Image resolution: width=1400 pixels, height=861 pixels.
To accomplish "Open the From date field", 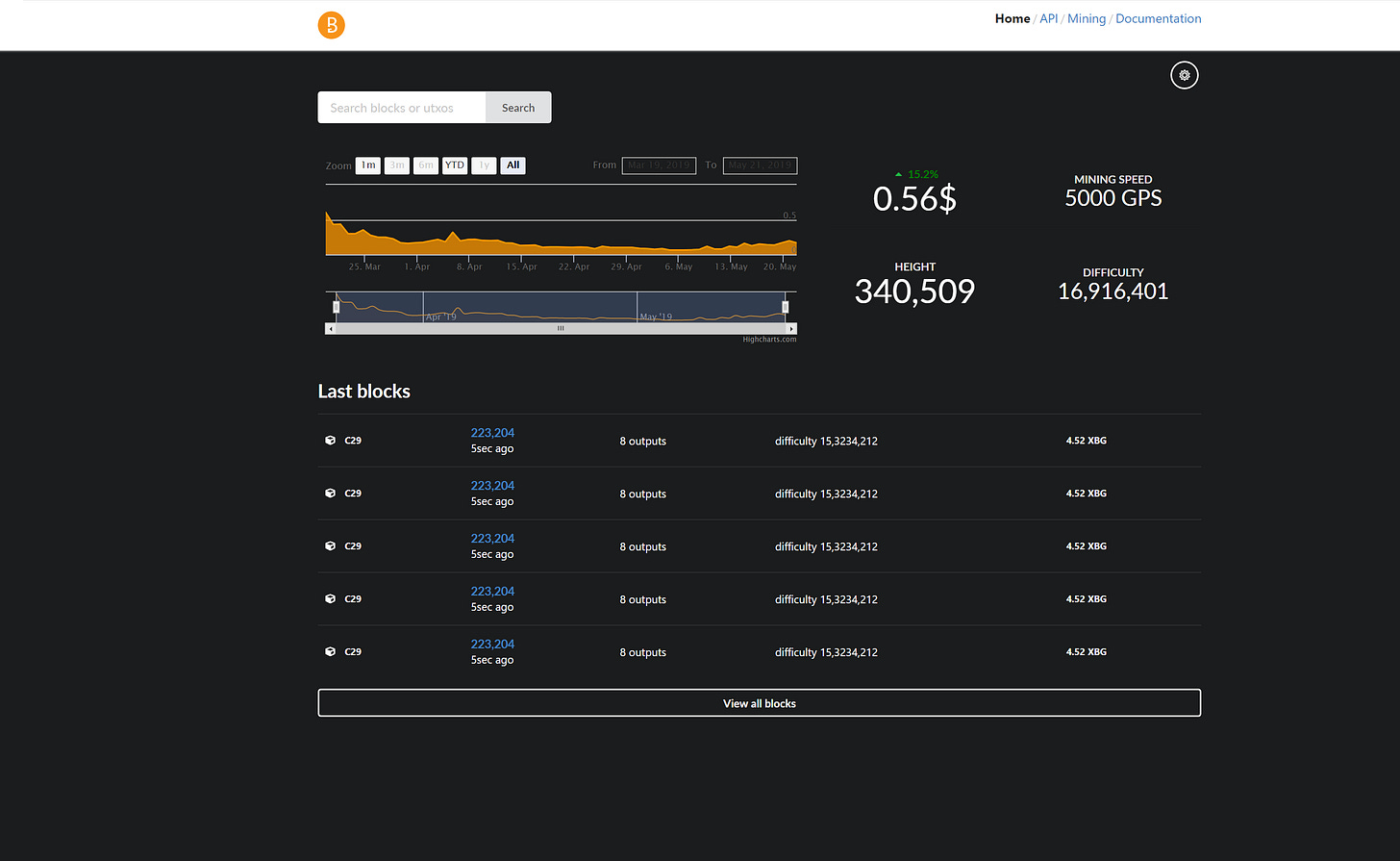I will (659, 165).
